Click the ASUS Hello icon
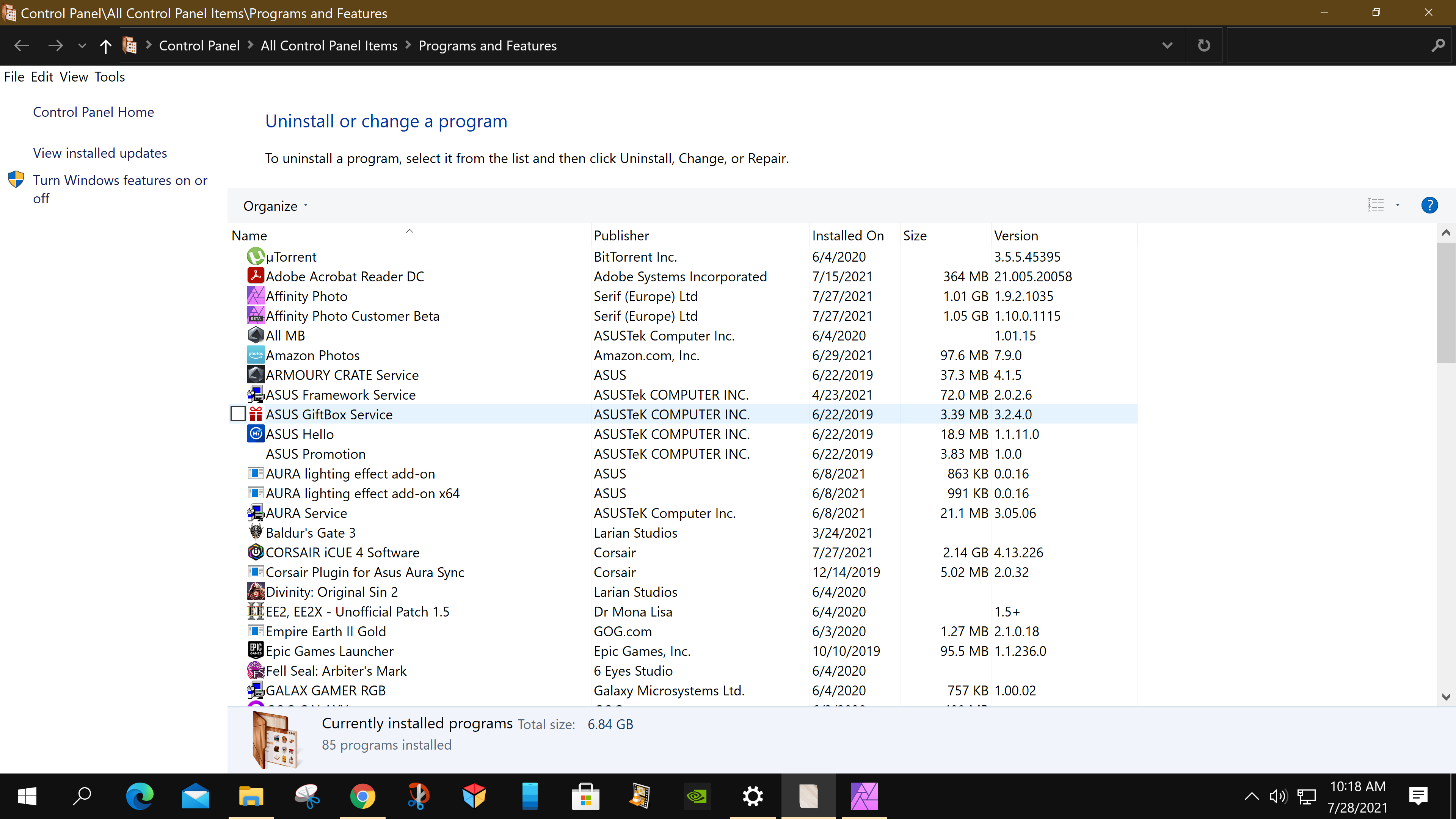1456x819 pixels. (x=256, y=433)
